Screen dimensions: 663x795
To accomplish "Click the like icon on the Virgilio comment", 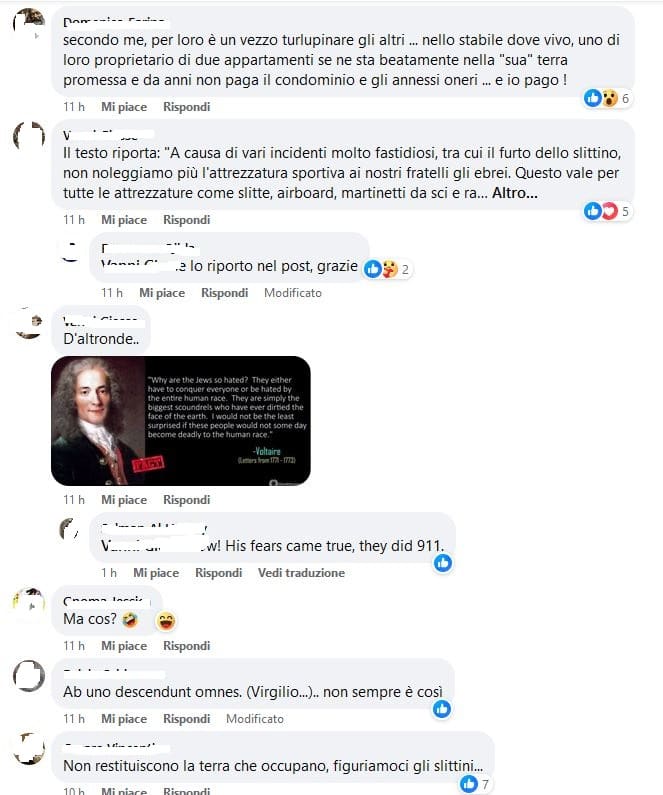I will (442, 709).
